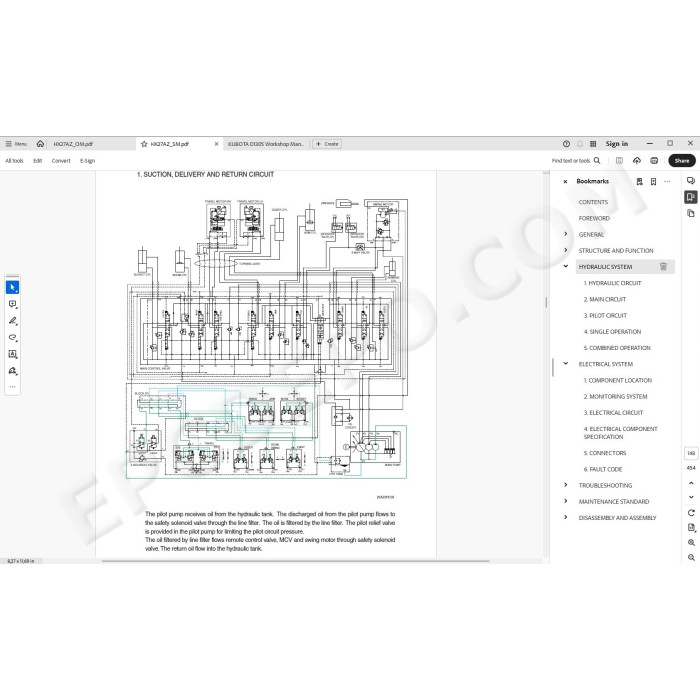This screenshot has width=700, height=700.
Task: Click the Sign in button
Action: point(617,144)
